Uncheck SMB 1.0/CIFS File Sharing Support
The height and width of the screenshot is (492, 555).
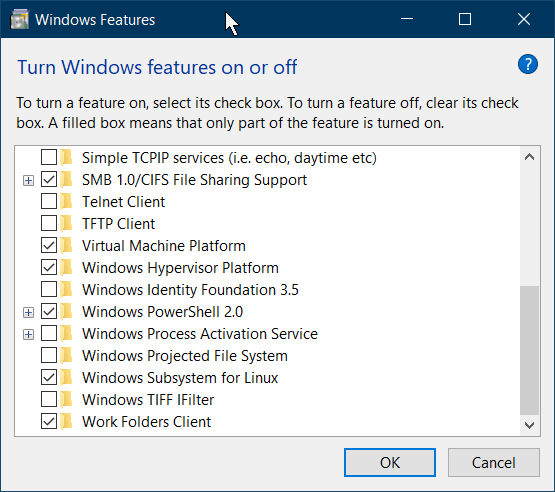click(49, 179)
